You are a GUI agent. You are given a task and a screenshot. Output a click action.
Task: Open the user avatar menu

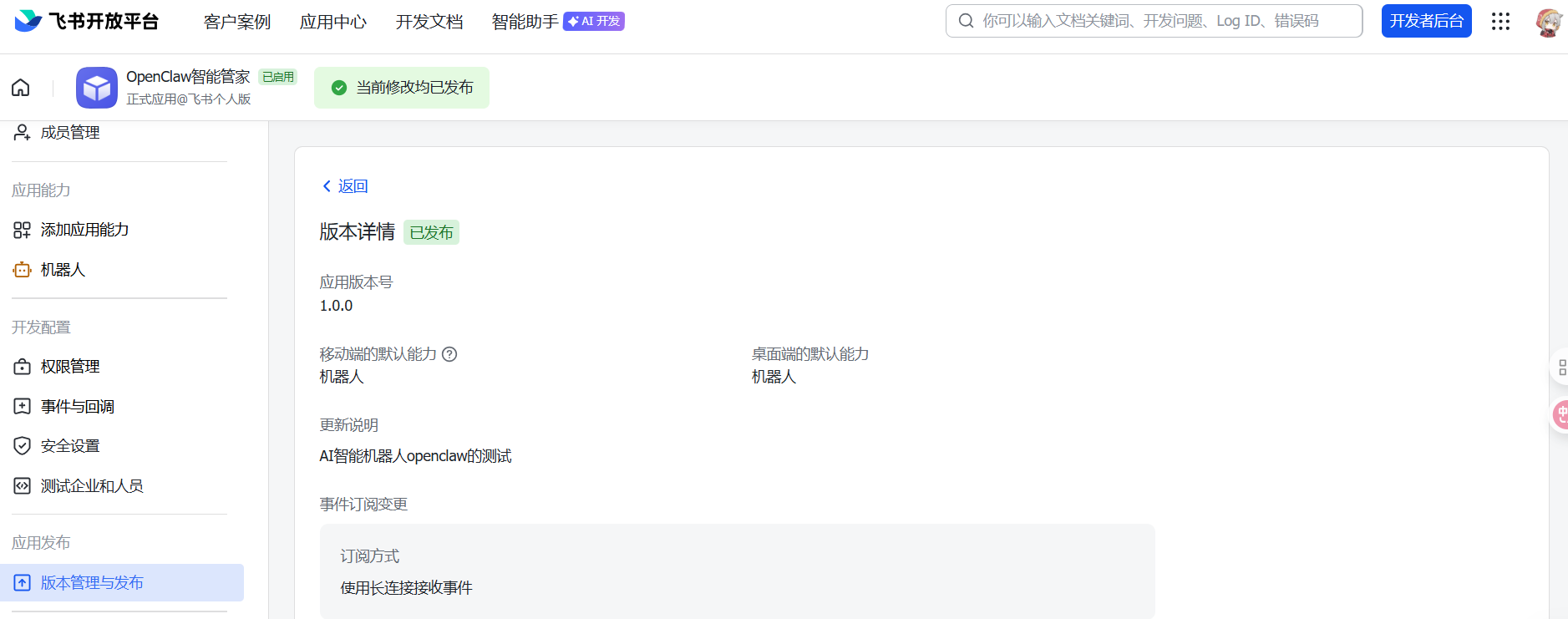1549,22
